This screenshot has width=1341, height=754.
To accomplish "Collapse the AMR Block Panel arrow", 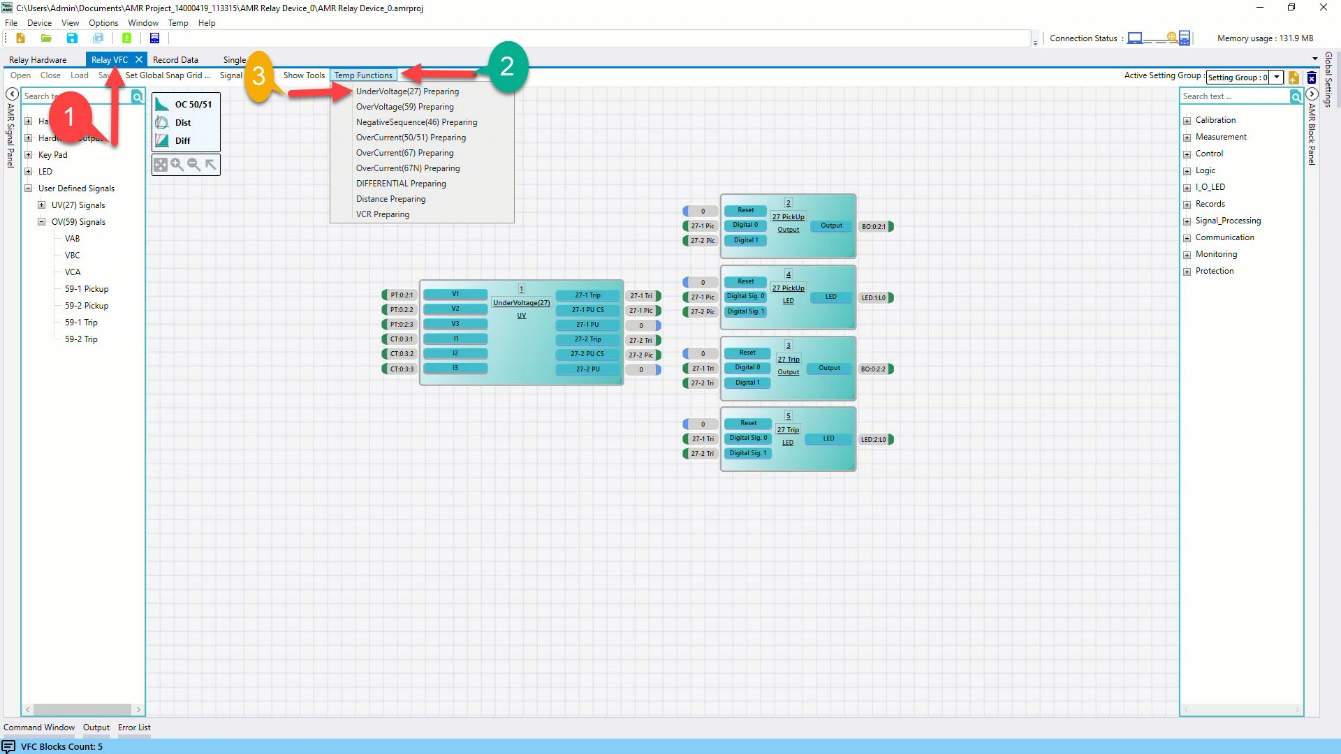I will click(1311, 95).
